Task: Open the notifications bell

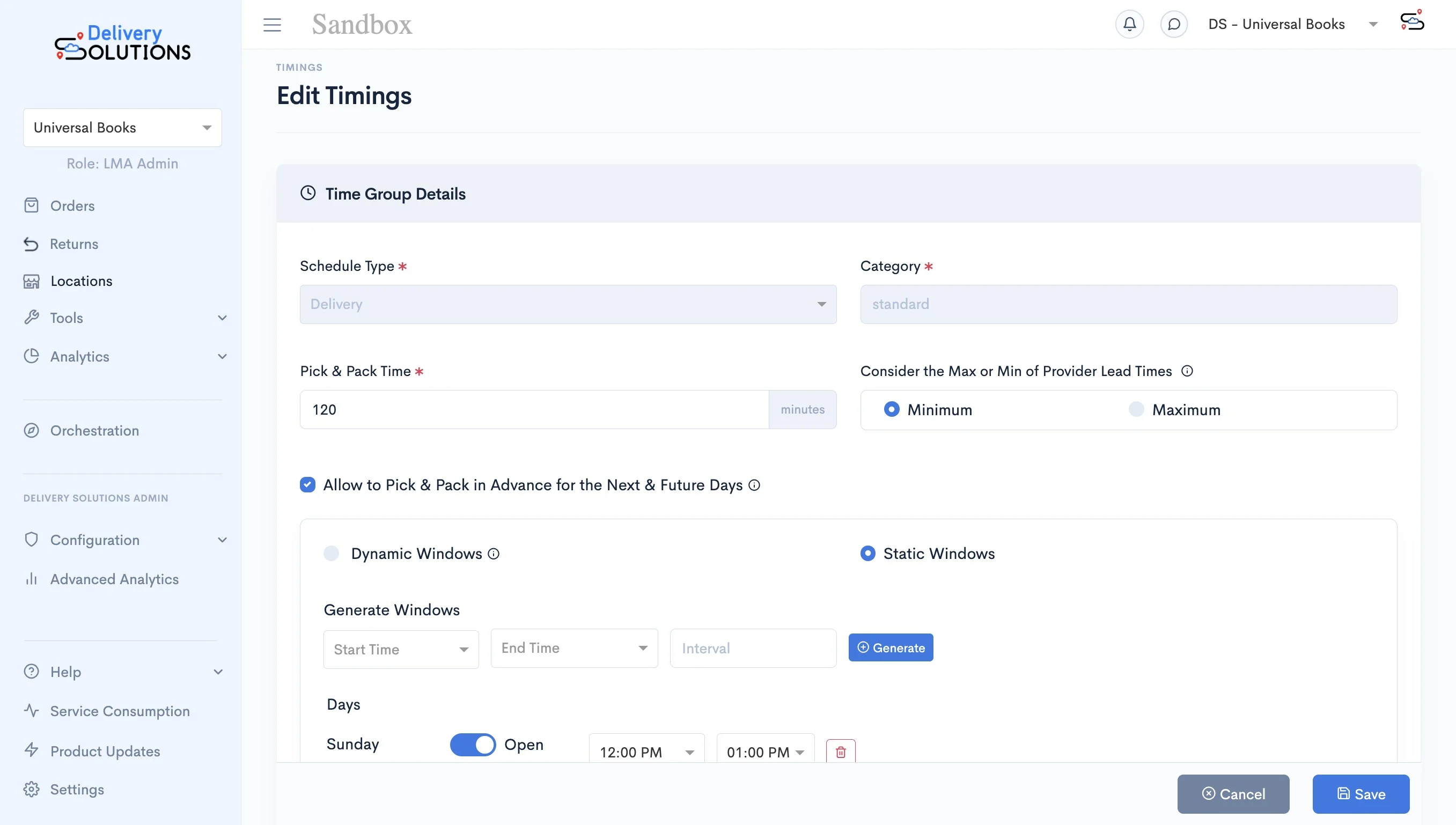Action: pos(1129,24)
